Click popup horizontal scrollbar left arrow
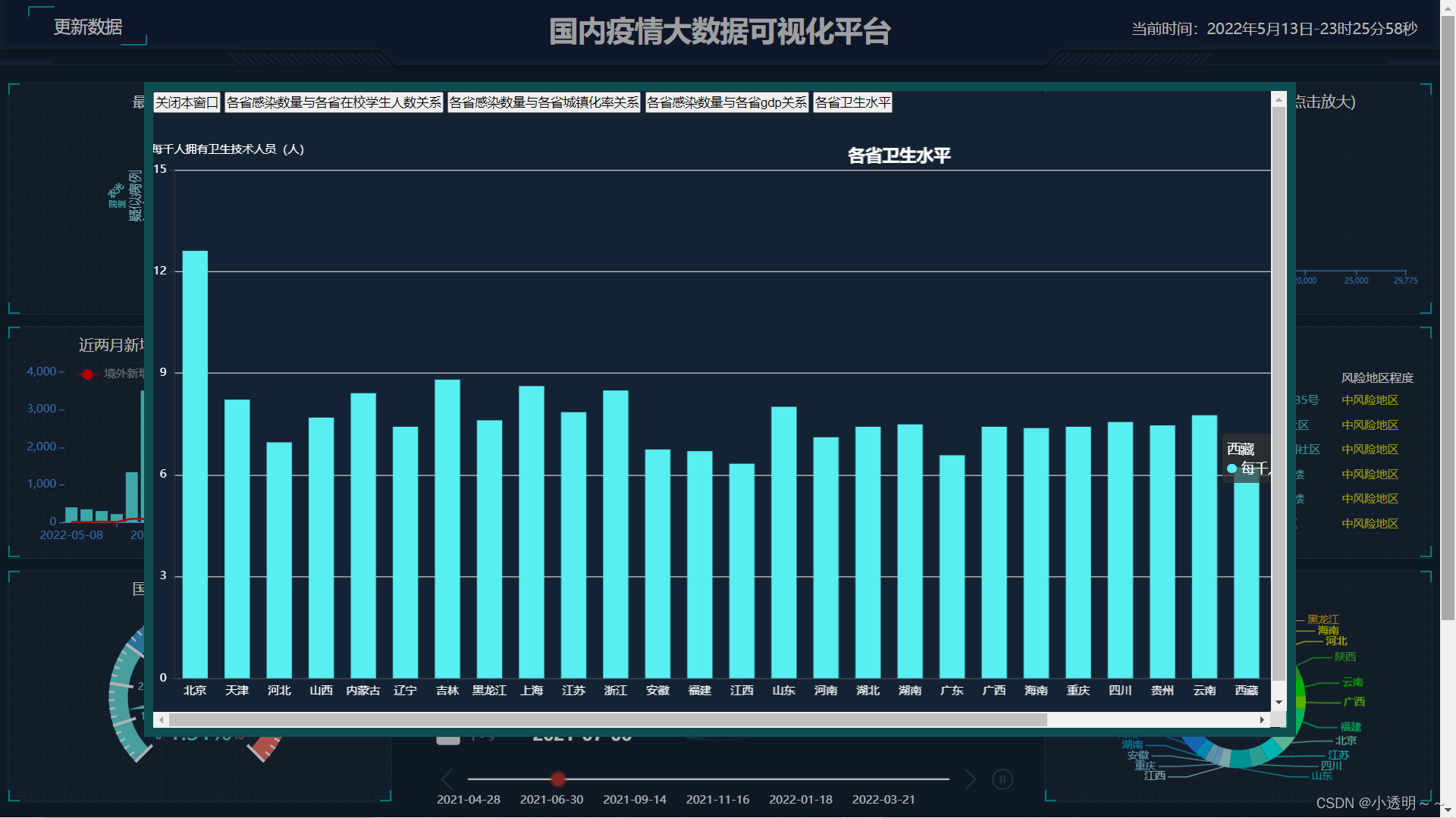 point(161,719)
